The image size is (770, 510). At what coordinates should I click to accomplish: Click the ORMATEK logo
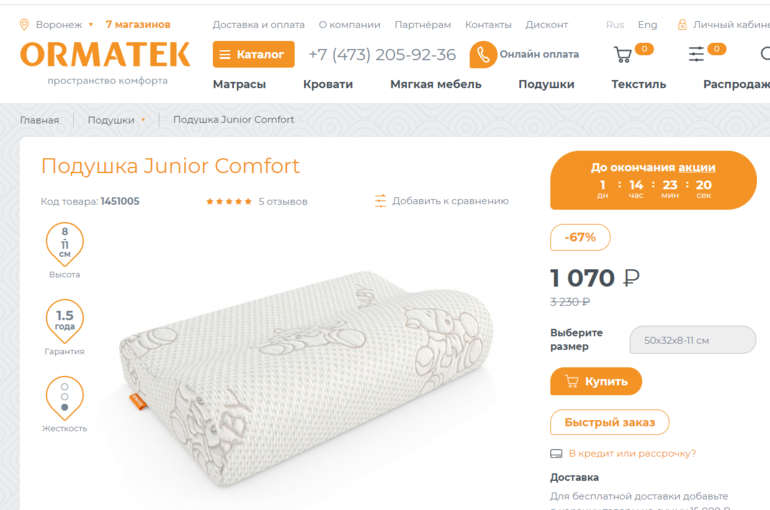105,54
